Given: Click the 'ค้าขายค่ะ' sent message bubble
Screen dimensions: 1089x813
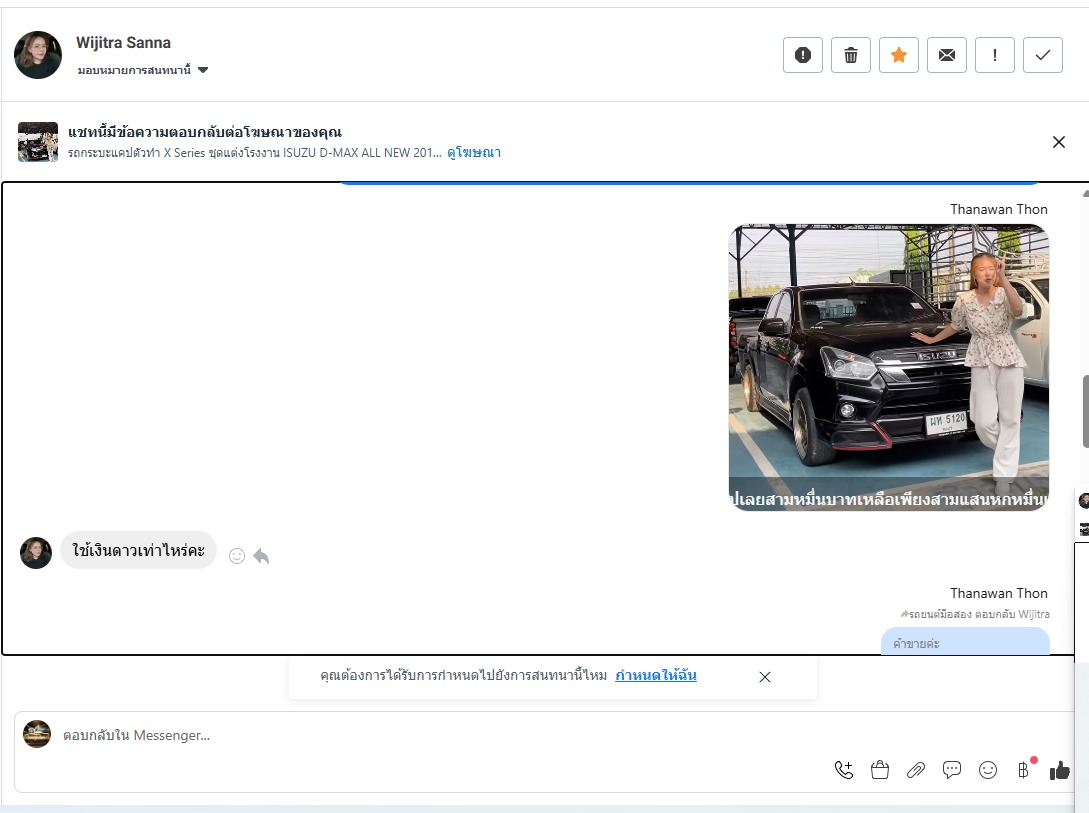Looking at the screenshot, I should (x=965, y=642).
